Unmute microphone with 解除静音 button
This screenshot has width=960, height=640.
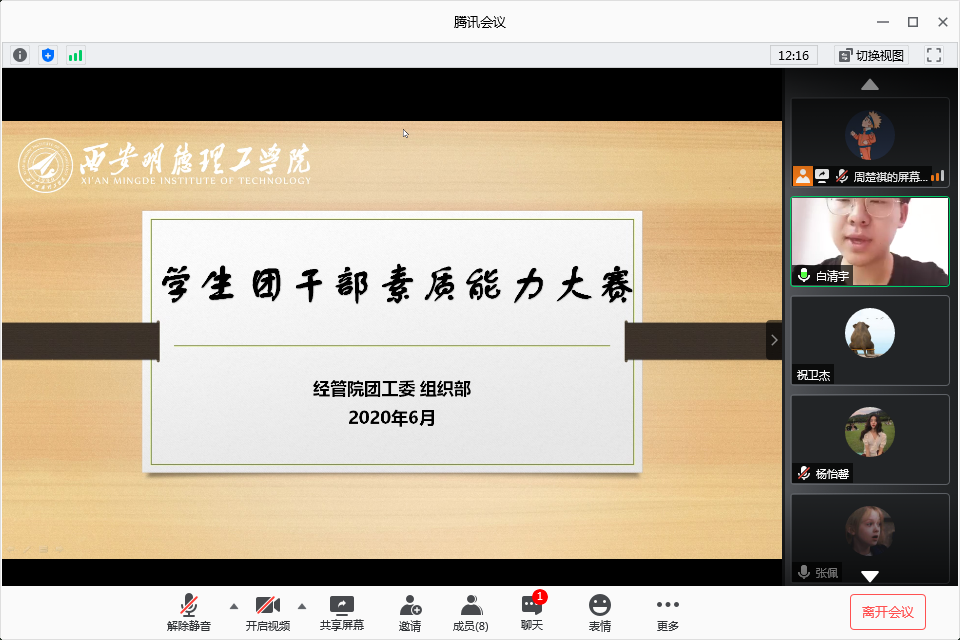pos(189,612)
